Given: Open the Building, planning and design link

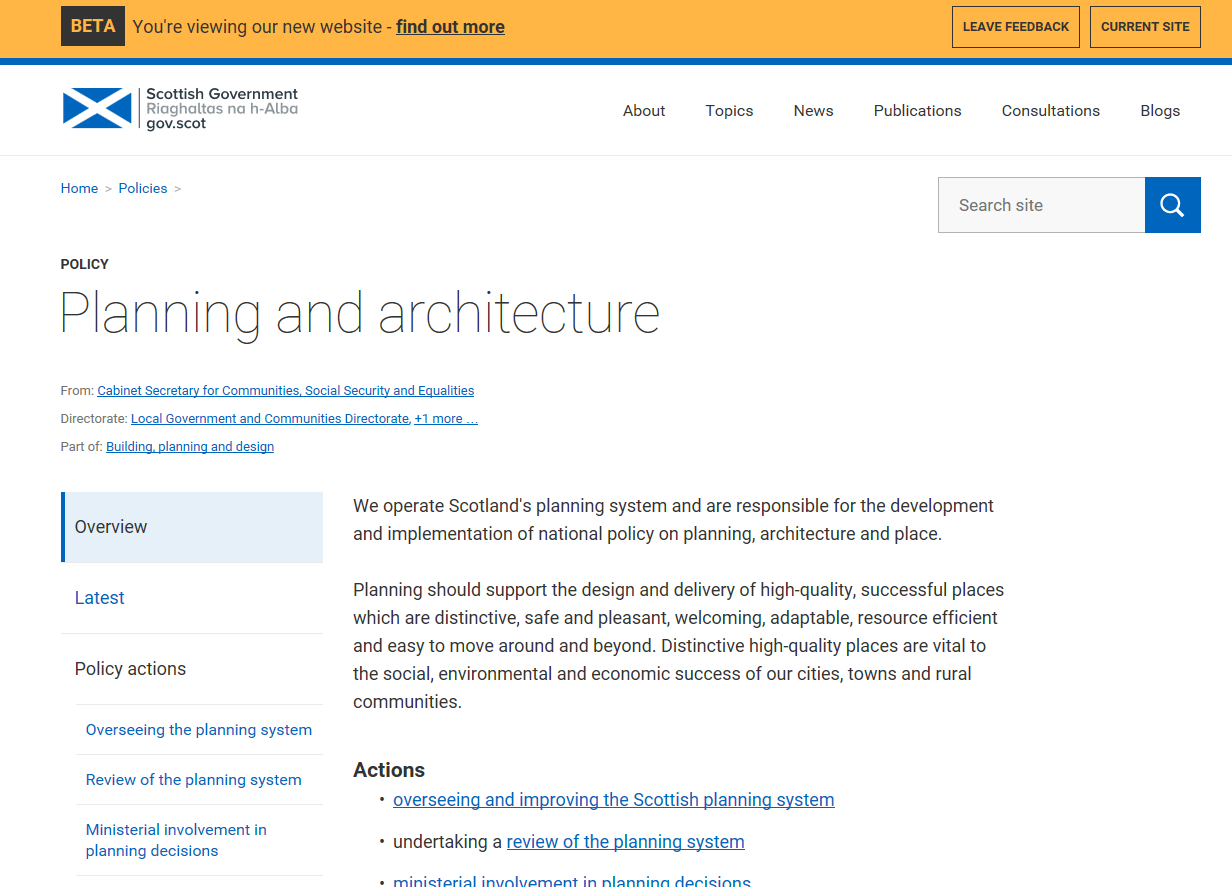Looking at the screenshot, I should [190, 447].
